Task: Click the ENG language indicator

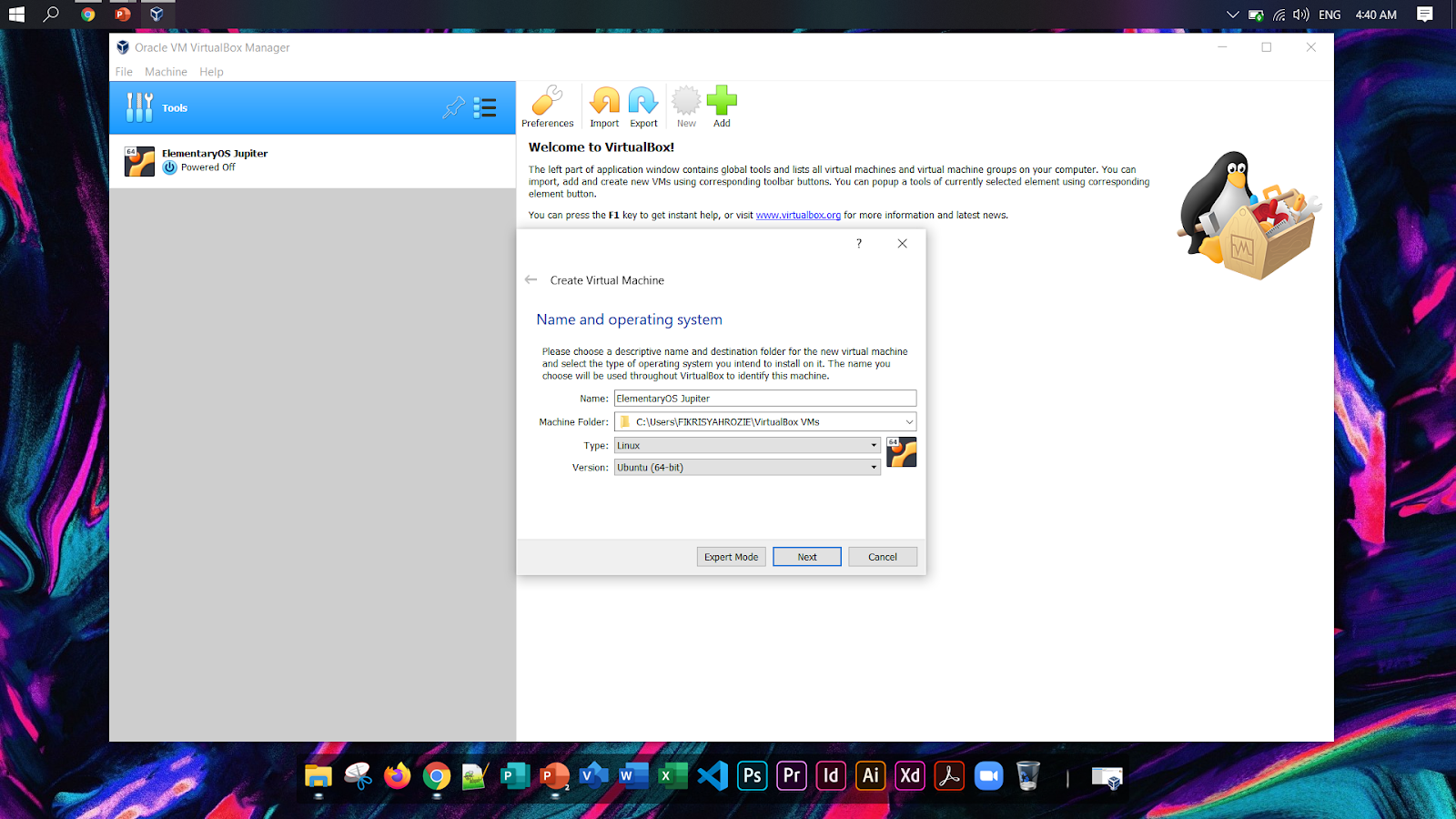Action: click(x=1330, y=15)
